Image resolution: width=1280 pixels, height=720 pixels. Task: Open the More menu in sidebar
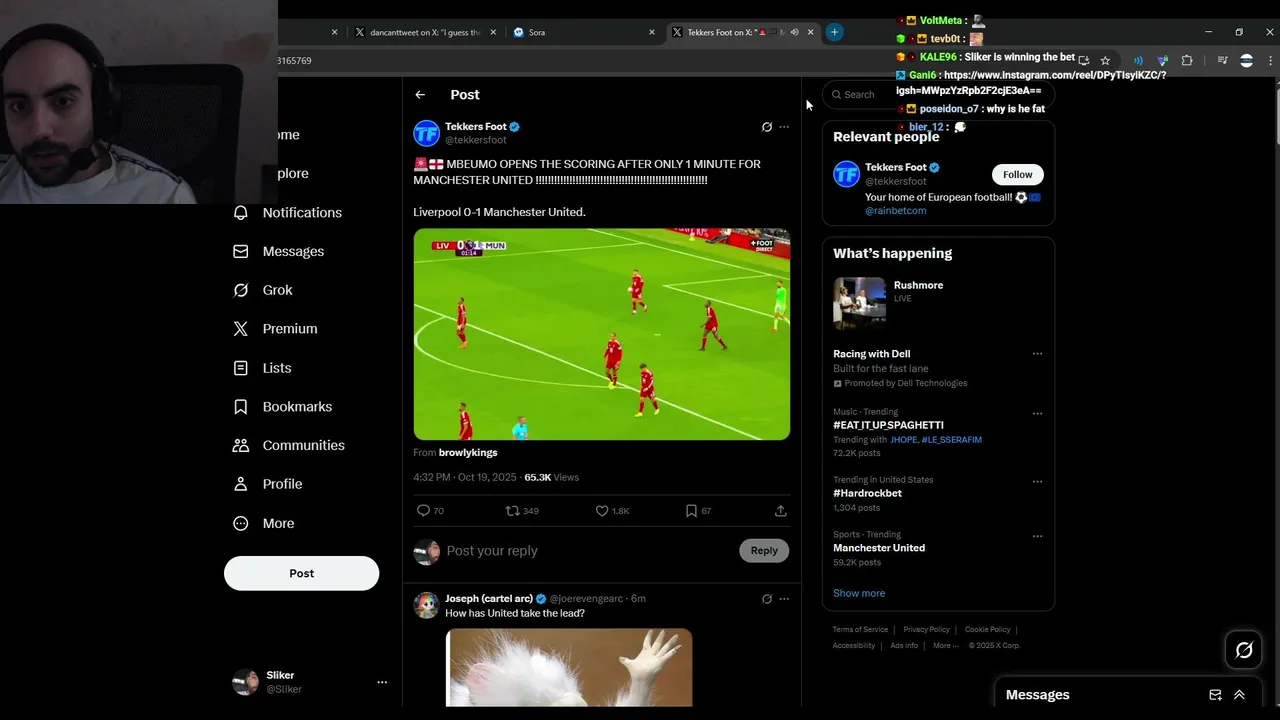[x=263, y=523]
